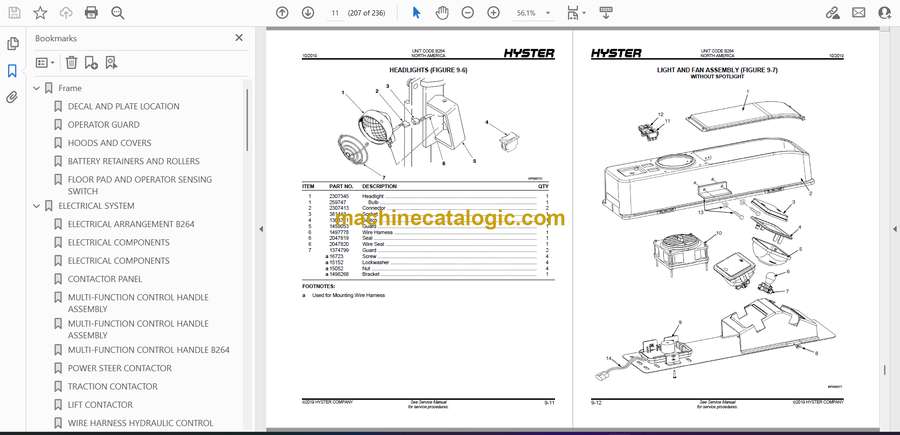Click the share link icon
Viewport: 900px width, 435px height.
click(832, 13)
